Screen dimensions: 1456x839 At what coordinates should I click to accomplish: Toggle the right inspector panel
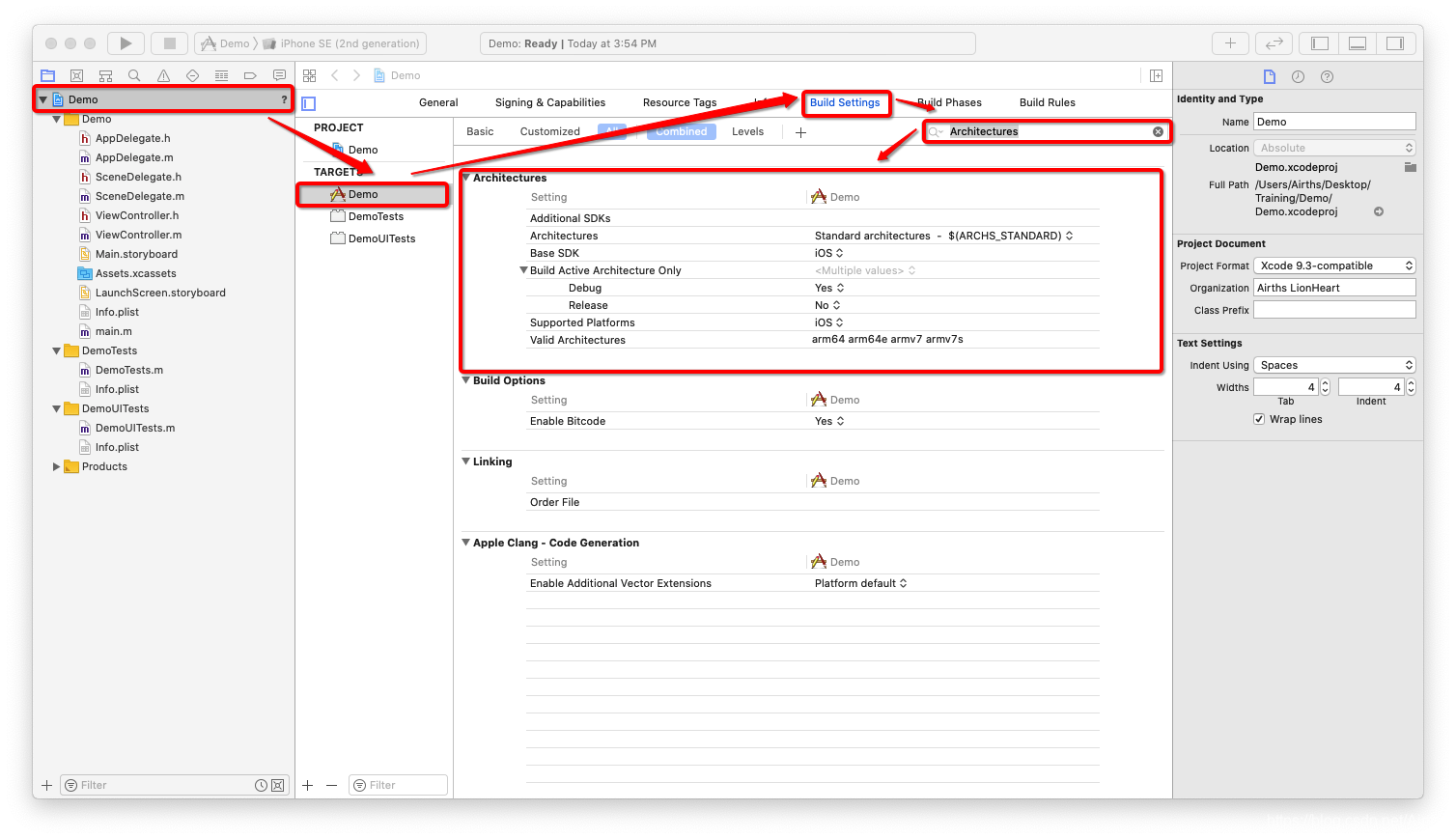(1395, 43)
